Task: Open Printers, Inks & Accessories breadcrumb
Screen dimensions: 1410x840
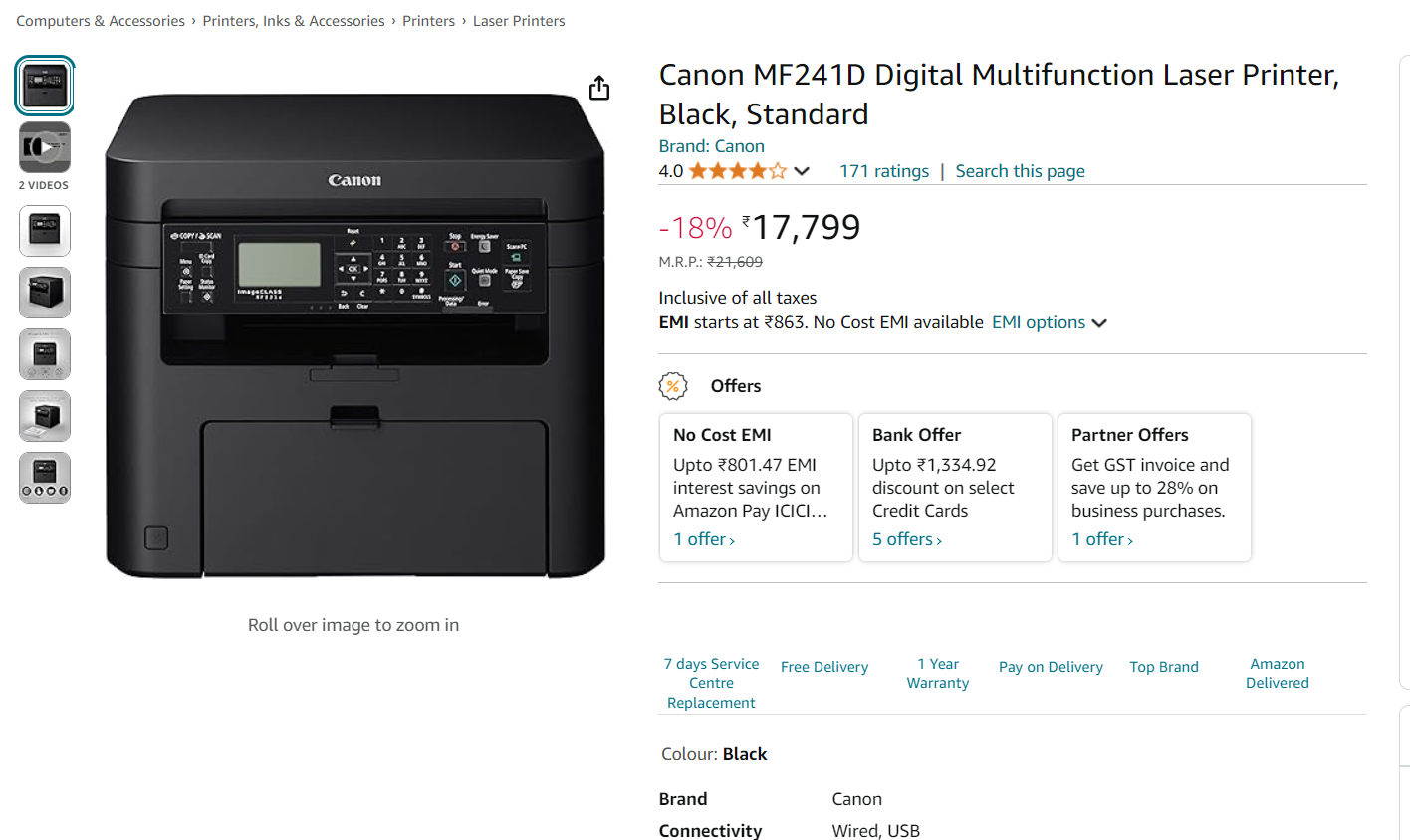Action: (x=294, y=21)
